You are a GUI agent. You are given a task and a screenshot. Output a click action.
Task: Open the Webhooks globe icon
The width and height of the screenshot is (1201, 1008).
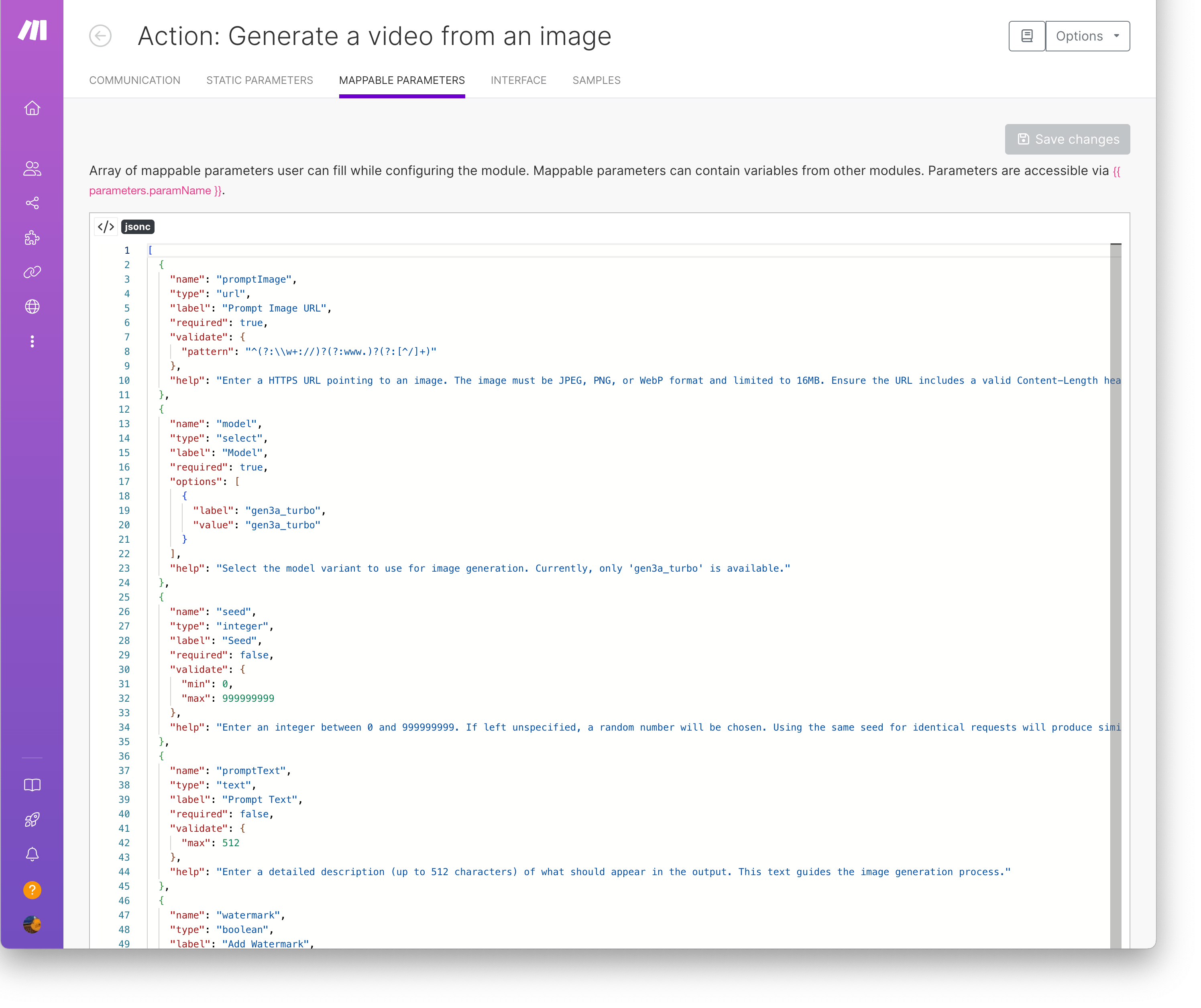point(32,307)
